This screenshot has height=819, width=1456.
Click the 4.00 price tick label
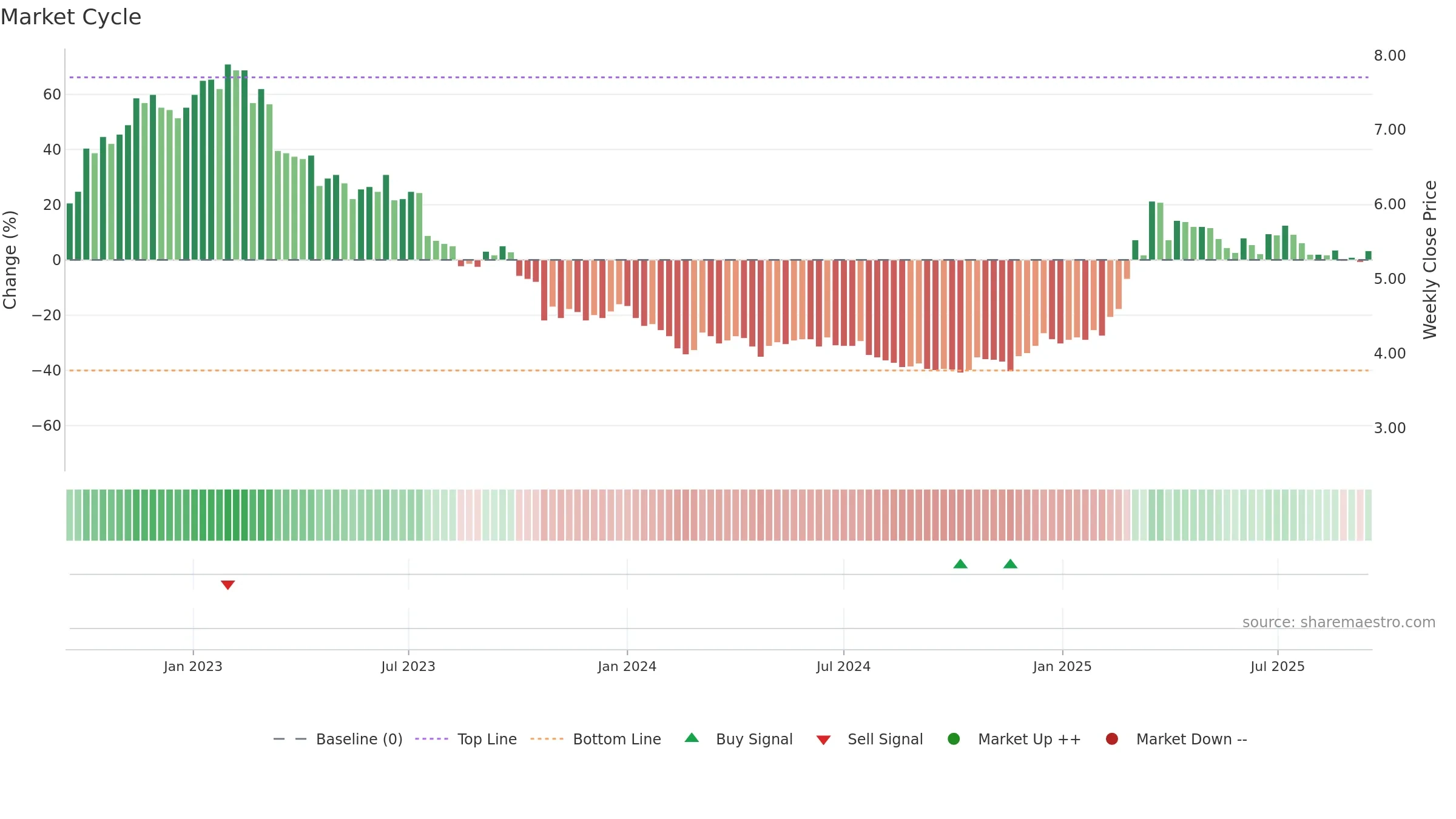coord(1390,354)
